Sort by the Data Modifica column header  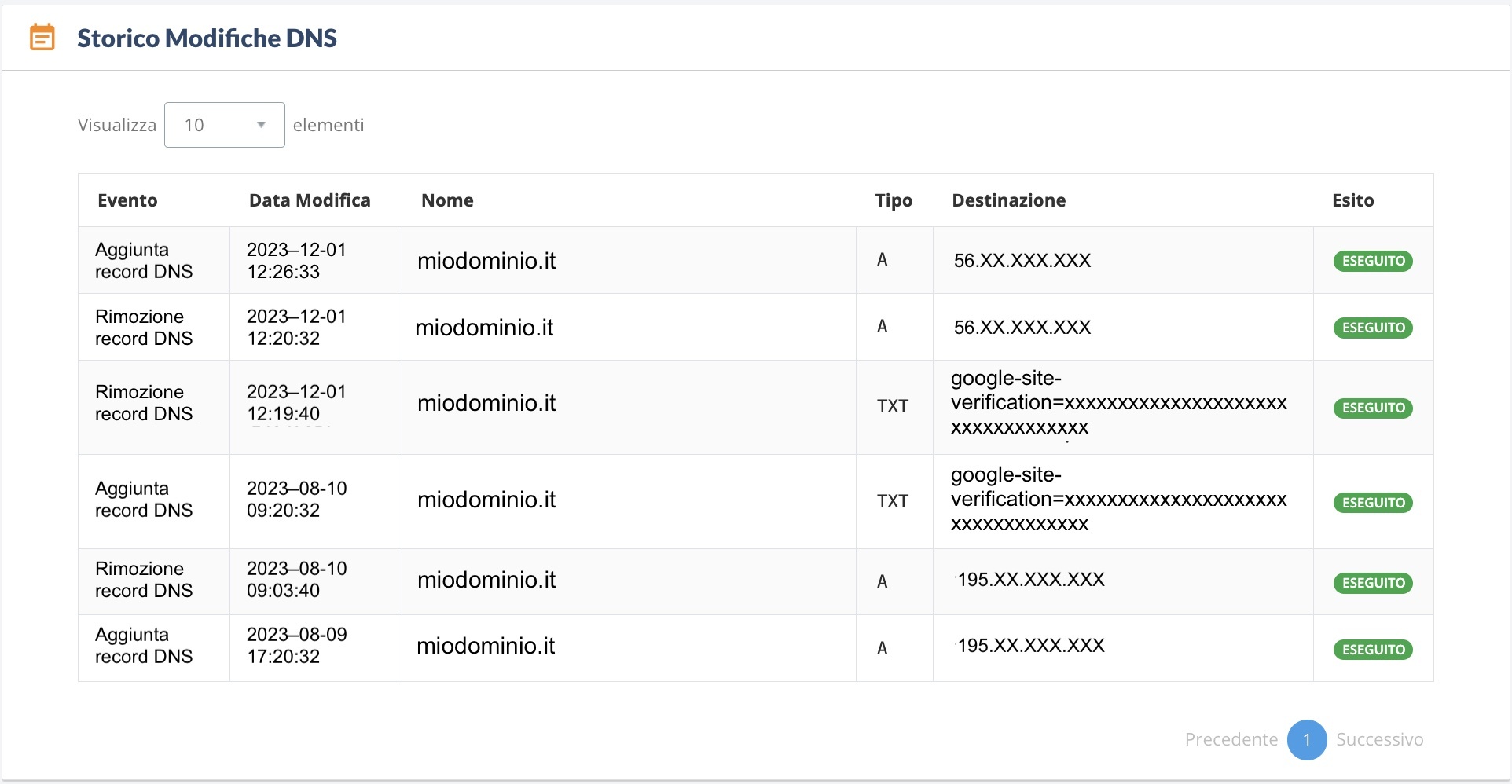310,200
